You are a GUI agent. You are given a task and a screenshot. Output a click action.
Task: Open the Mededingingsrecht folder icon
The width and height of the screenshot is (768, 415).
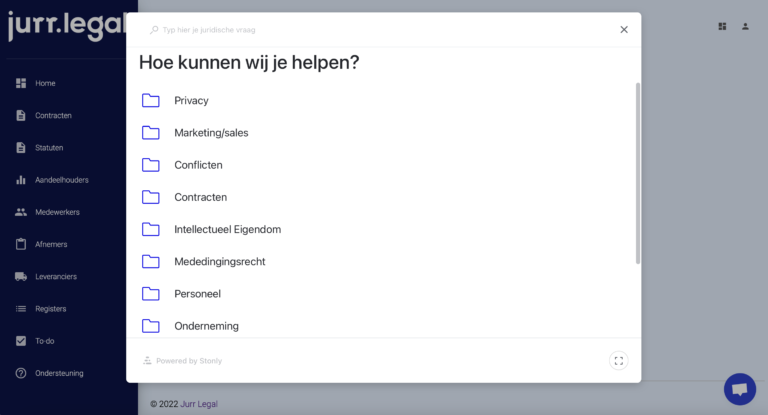click(x=151, y=262)
